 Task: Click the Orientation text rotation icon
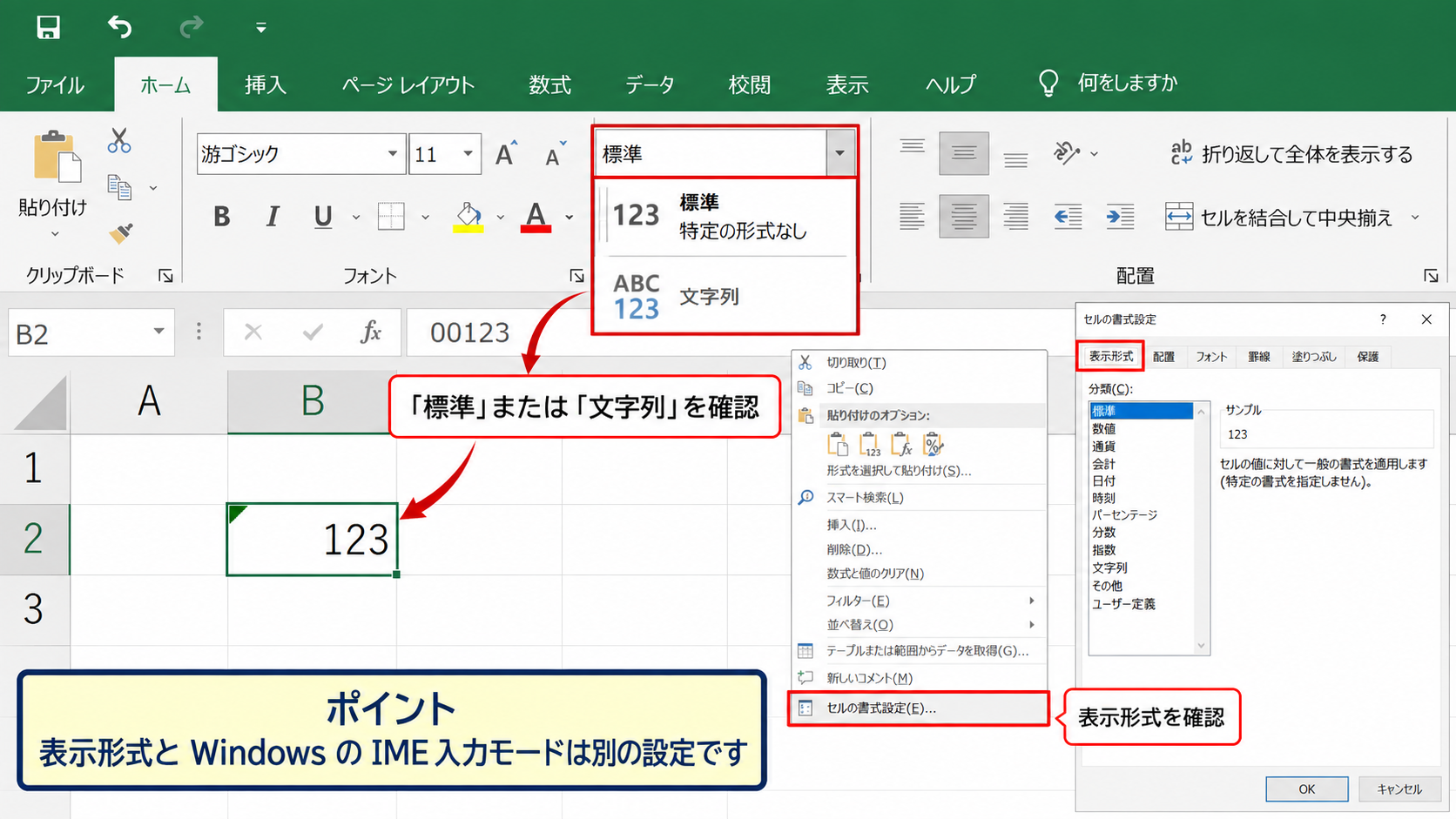pyautogui.click(x=1067, y=153)
